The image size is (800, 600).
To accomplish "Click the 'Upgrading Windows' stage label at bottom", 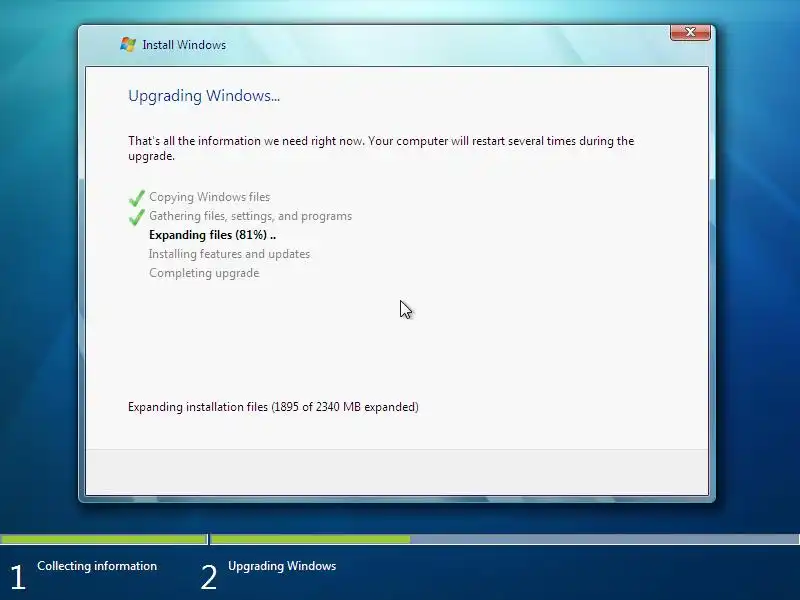I will pos(282,566).
